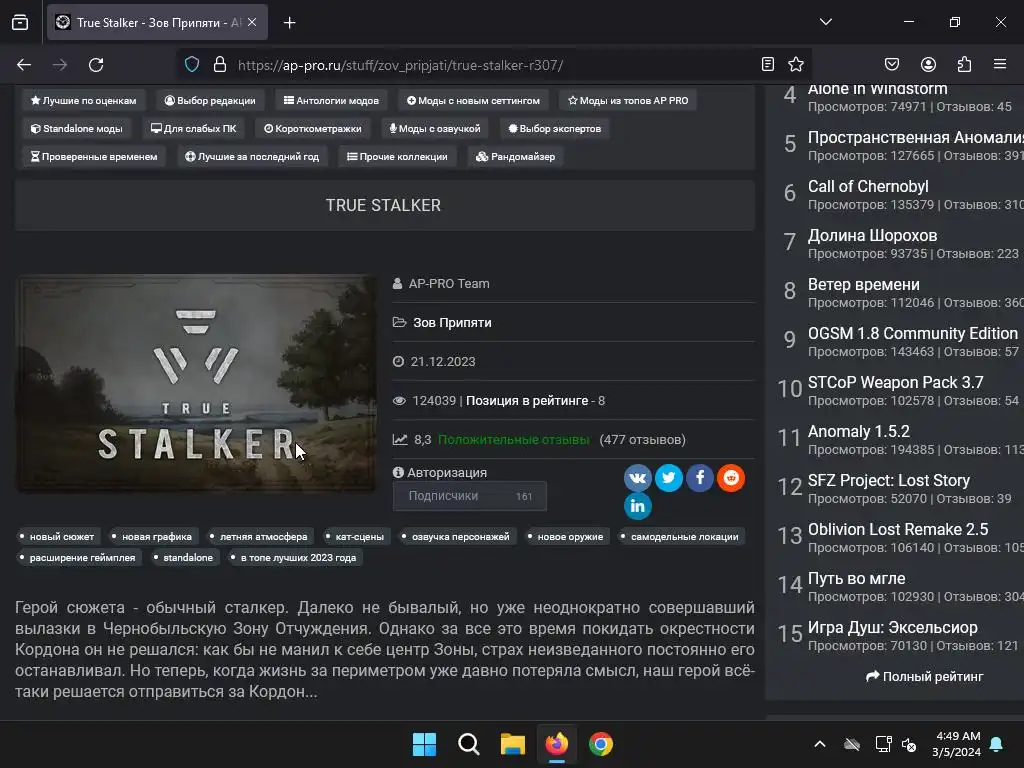The image size is (1024, 768).
Task: Open a new browser tab
Action: pos(289,23)
